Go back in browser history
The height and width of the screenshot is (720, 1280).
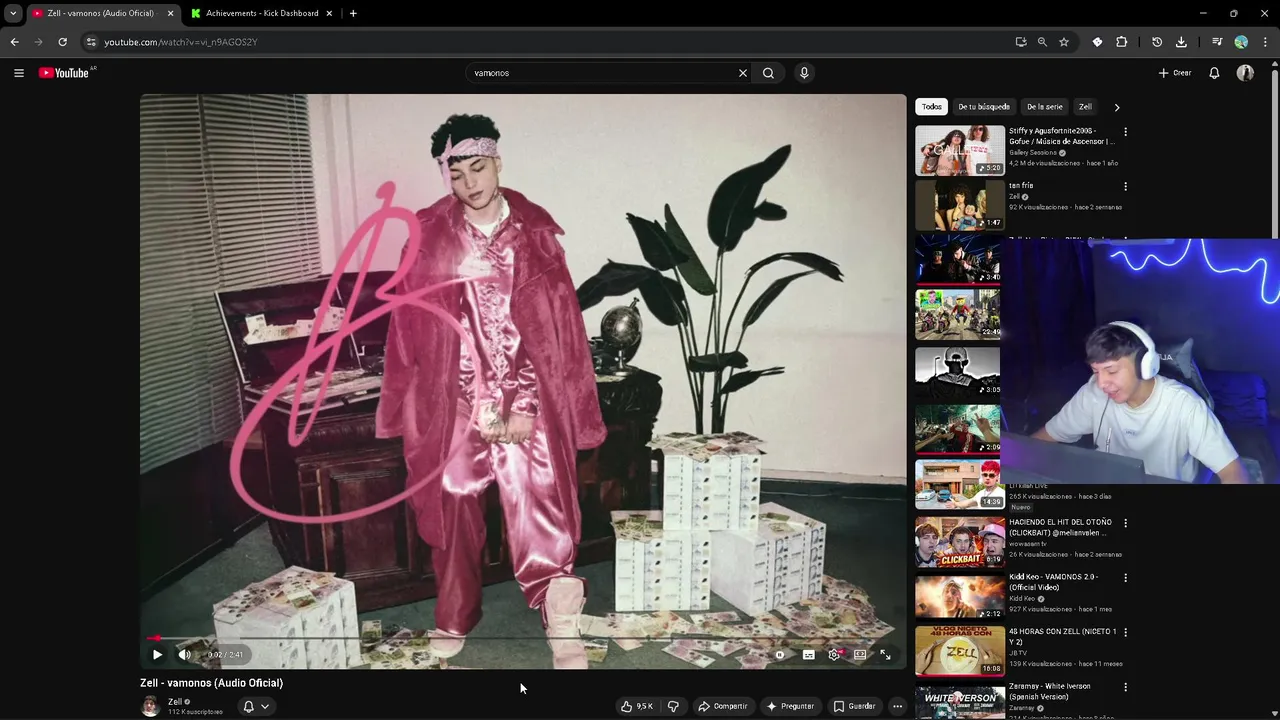click(x=14, y=42)
